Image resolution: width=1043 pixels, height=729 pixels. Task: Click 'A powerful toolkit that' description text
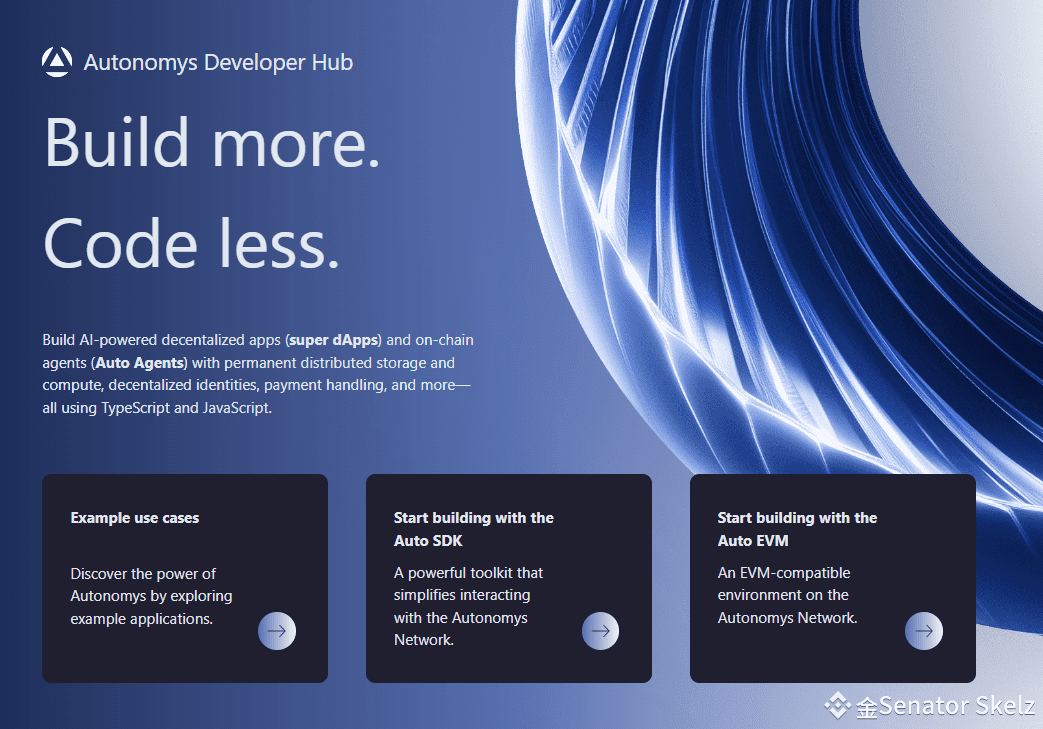point(468,573)
